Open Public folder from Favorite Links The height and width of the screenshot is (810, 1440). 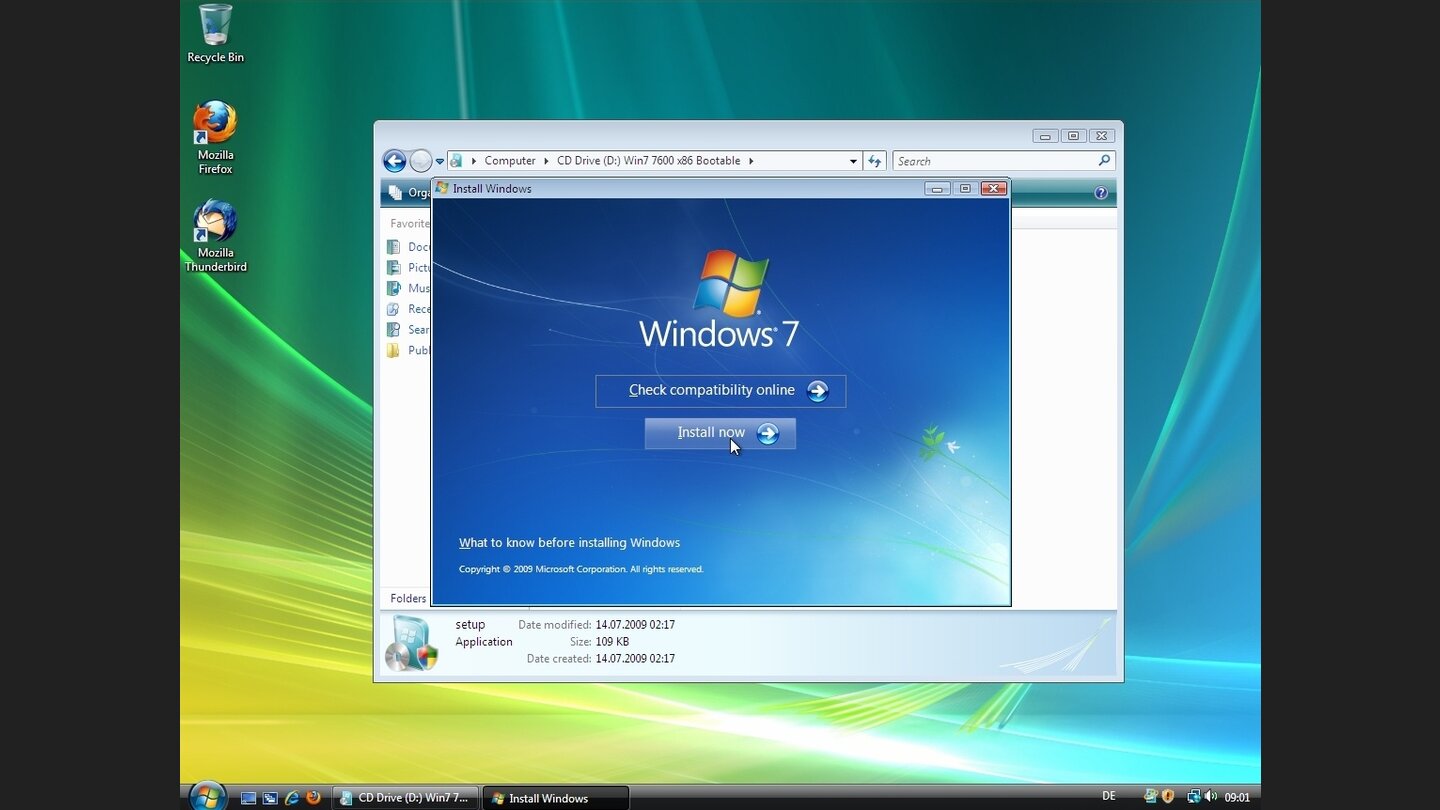408,350
